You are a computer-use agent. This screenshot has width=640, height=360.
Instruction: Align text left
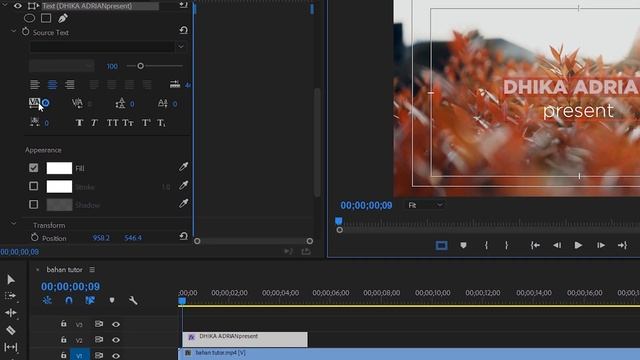tap(35, 84)
